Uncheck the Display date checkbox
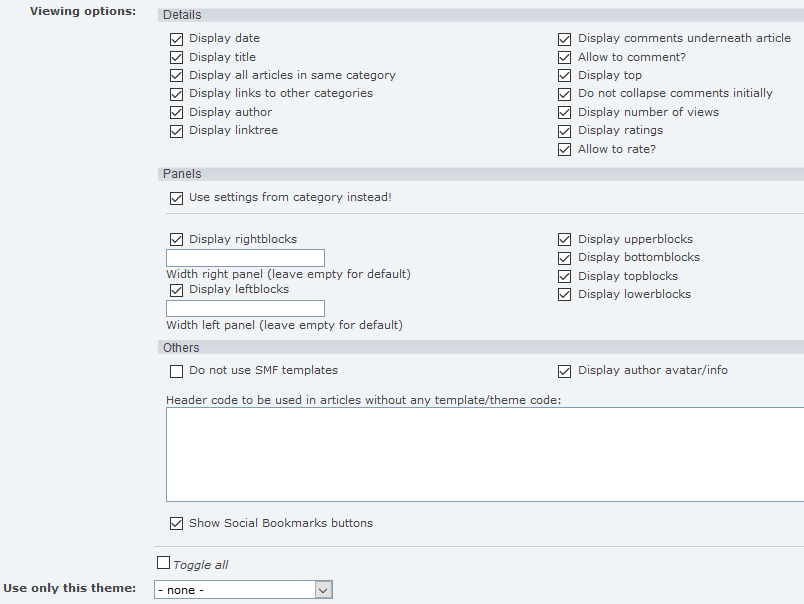The height and width of the screenshot is (604, 804). (177, 38)
